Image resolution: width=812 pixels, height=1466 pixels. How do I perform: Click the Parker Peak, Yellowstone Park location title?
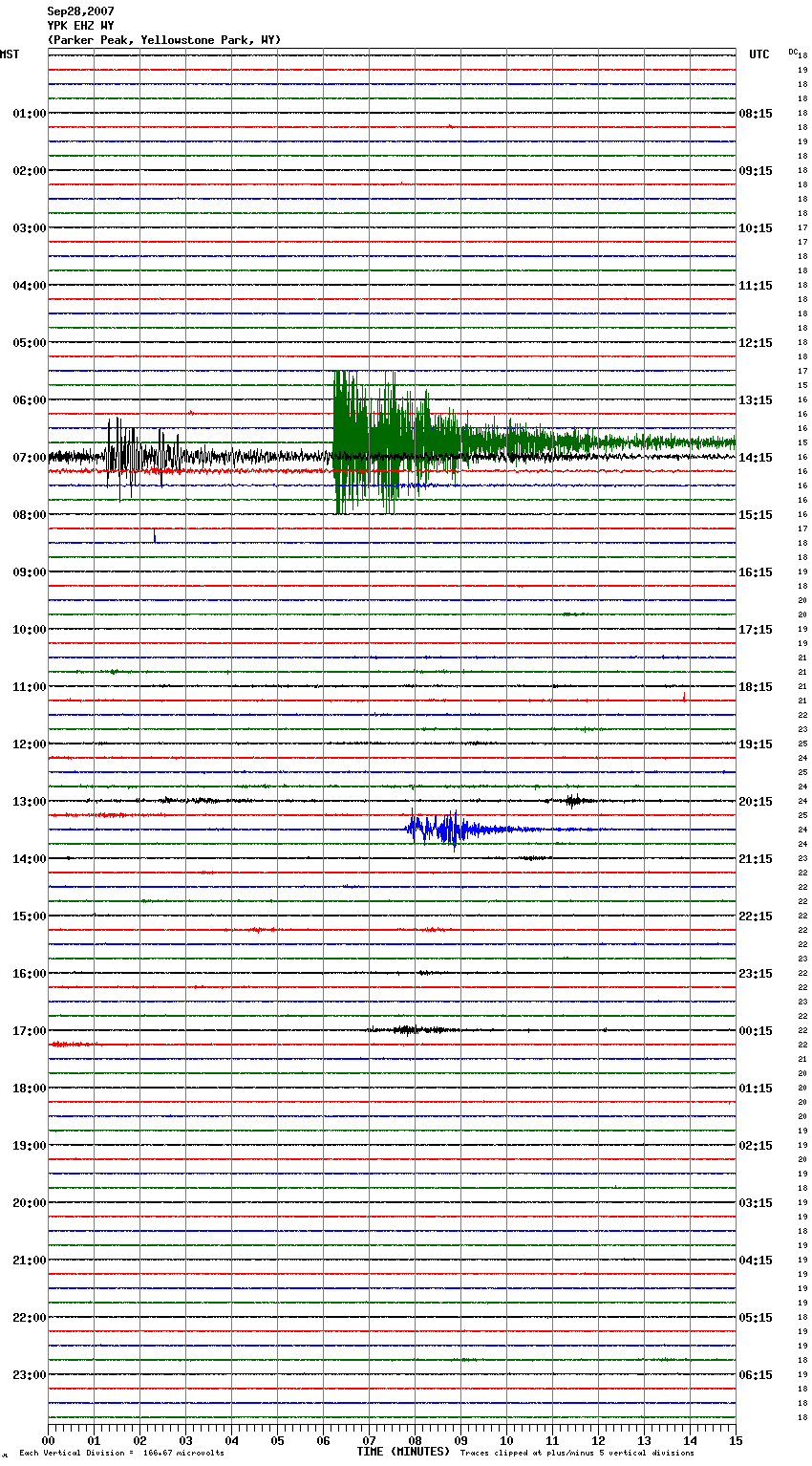(x=163, y=40)
